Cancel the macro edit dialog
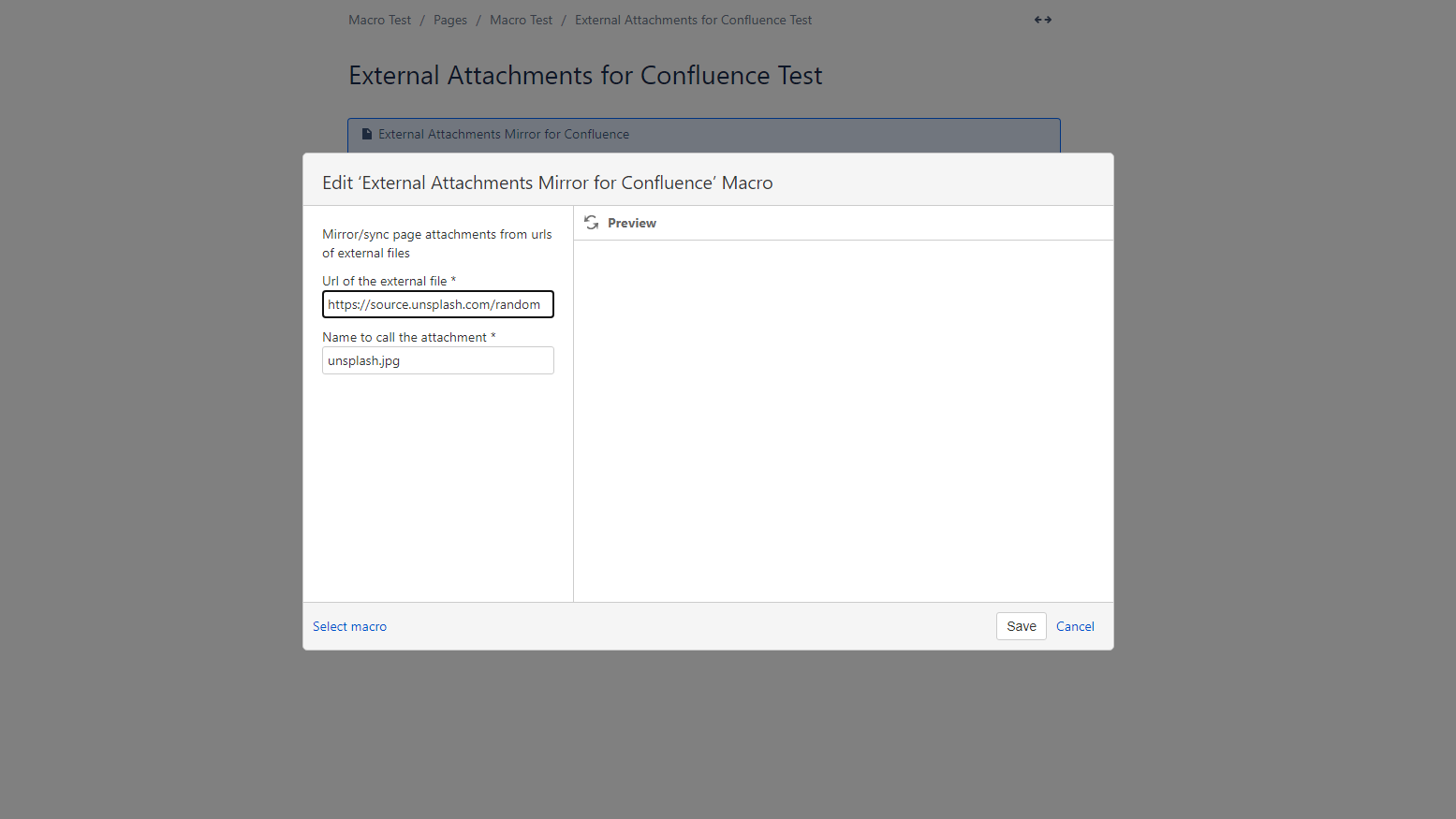 tap(1075, 626)
